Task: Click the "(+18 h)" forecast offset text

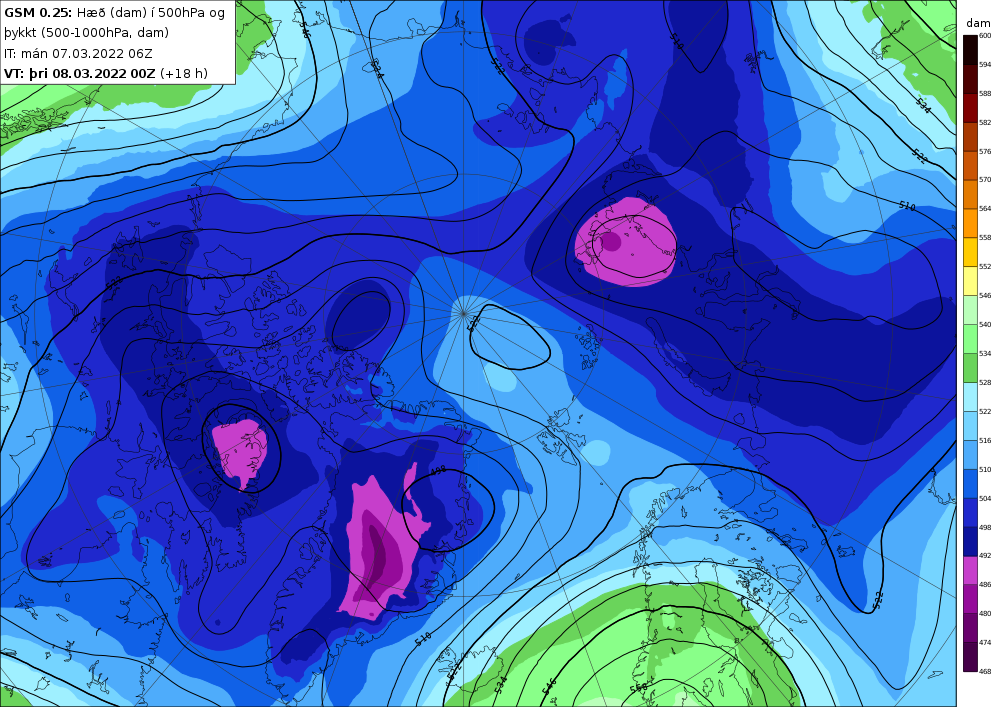Action: pyautogui.click(x=184, y=73)
